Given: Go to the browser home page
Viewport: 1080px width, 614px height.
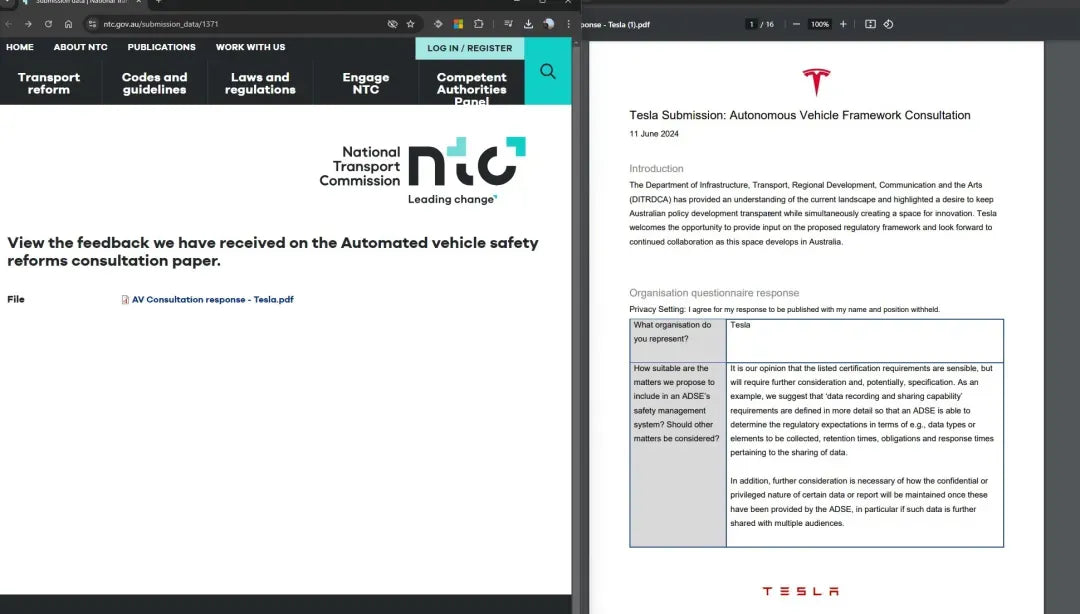Looking at the screenshot, I should click(68, 24).
